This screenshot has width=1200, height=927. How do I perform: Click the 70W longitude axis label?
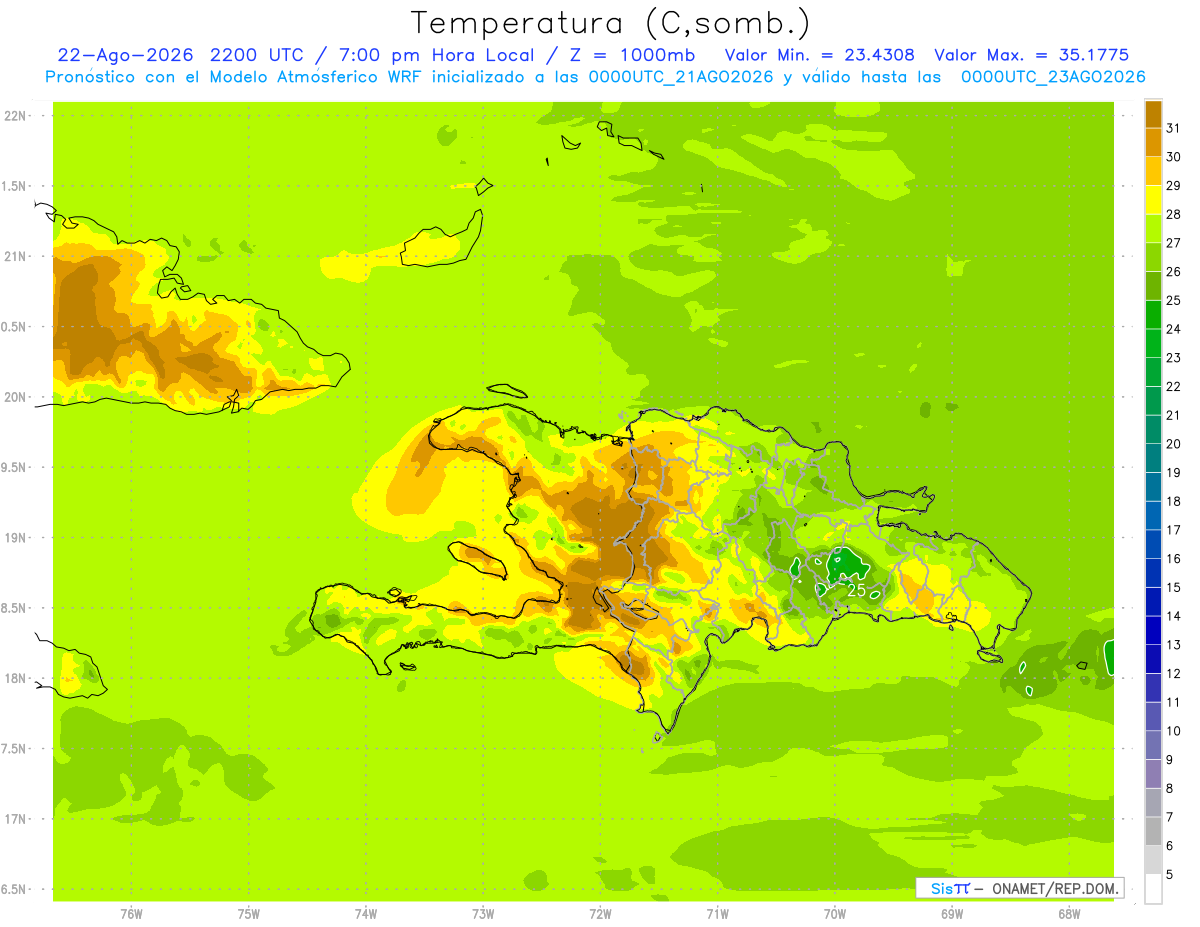coord(835,914)
